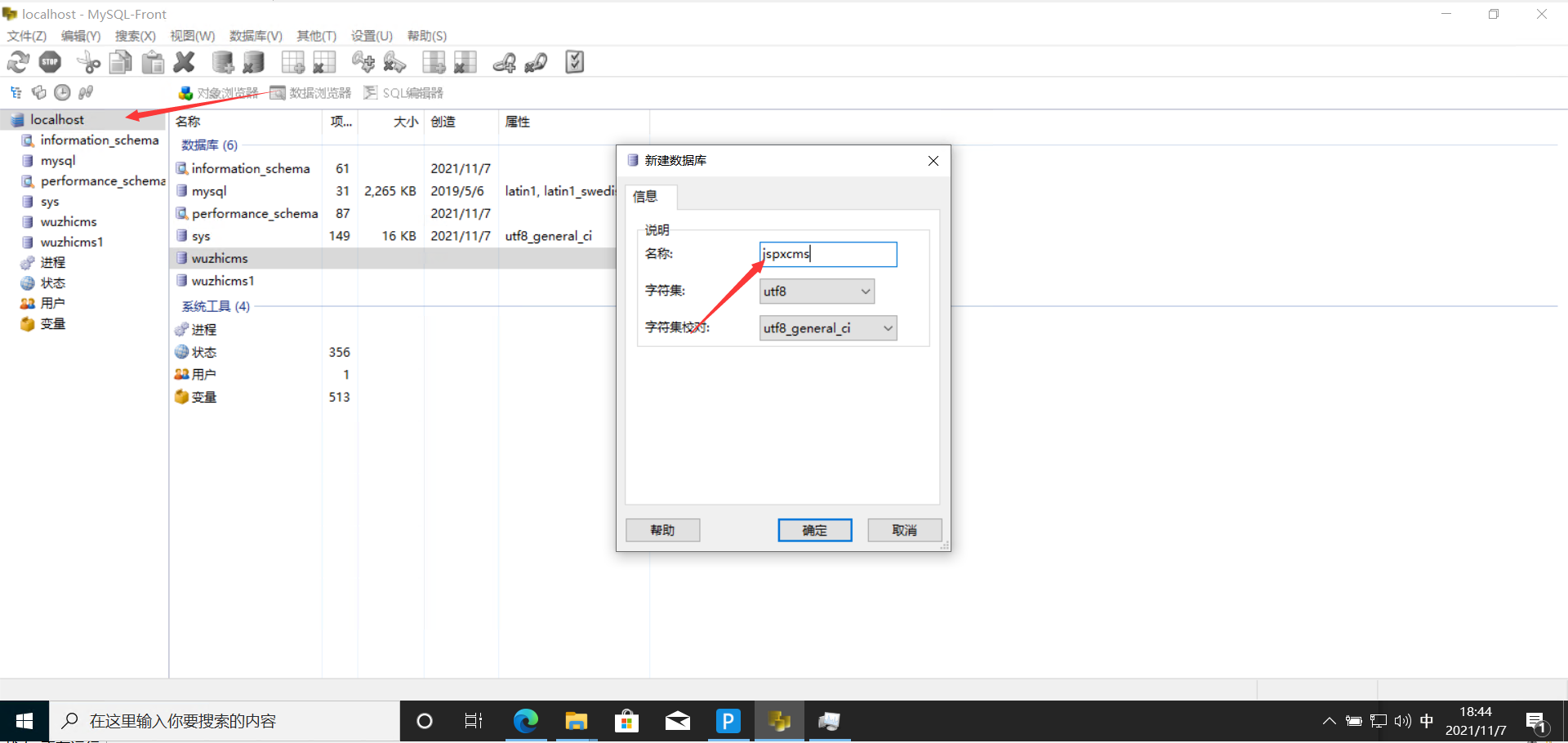1568x743 pixels.
Task: Open the 字符集 utf8 dropdown
Action: (x=817, y=291)
